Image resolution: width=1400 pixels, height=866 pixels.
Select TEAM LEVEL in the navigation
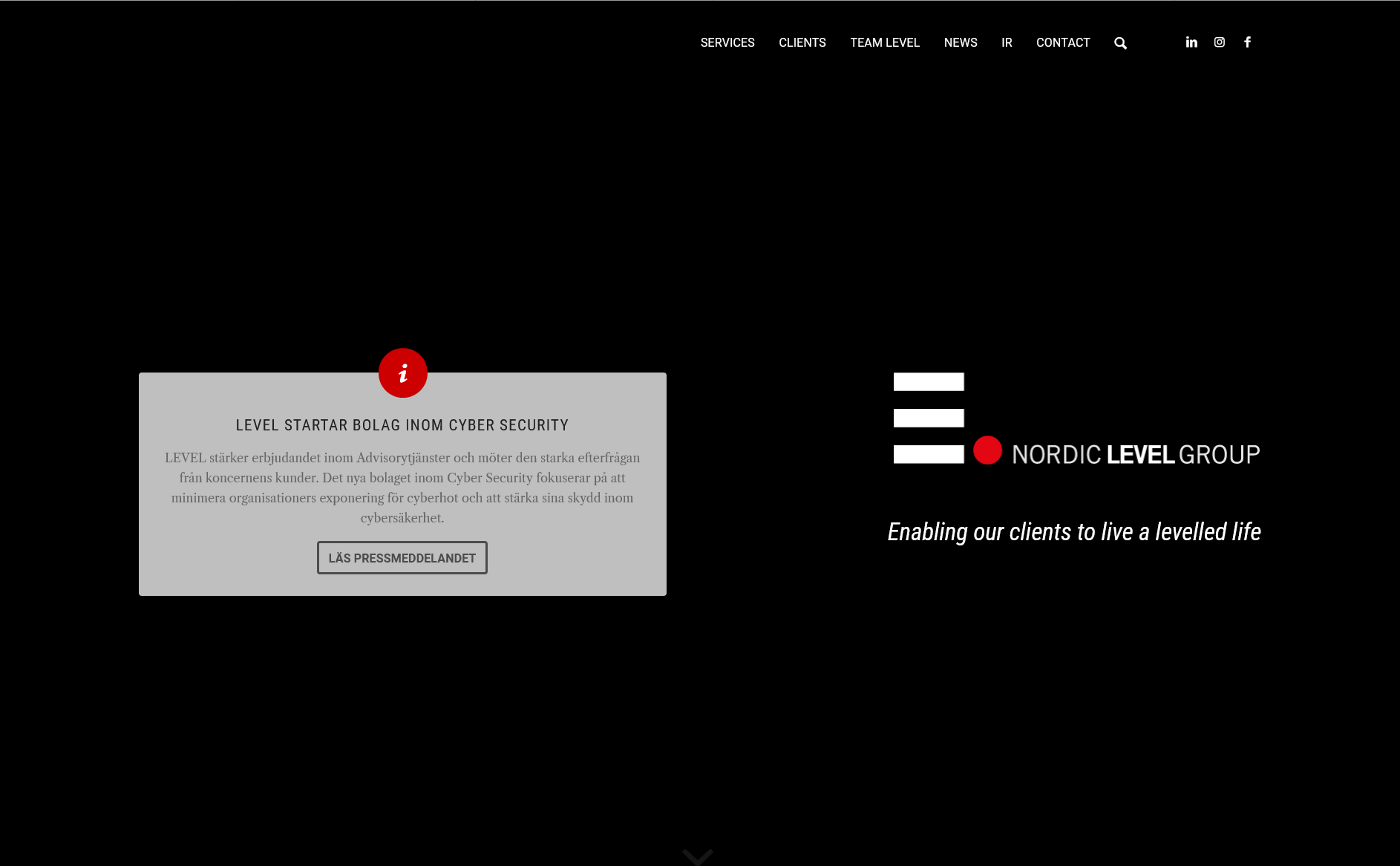tap(884, 43)
